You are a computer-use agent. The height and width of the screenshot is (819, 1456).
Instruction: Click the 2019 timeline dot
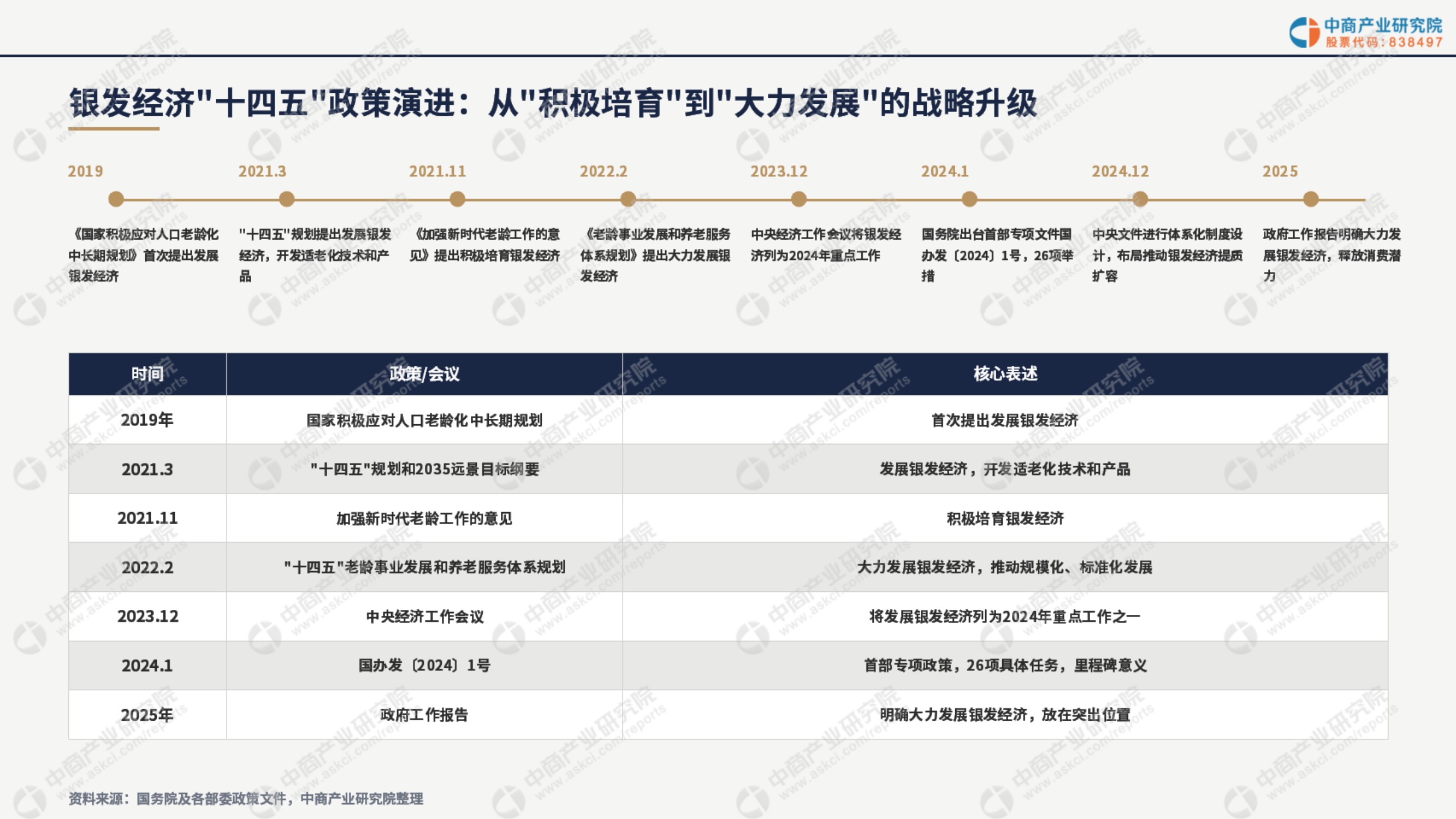pyautogui.click(x=116, y=199)
